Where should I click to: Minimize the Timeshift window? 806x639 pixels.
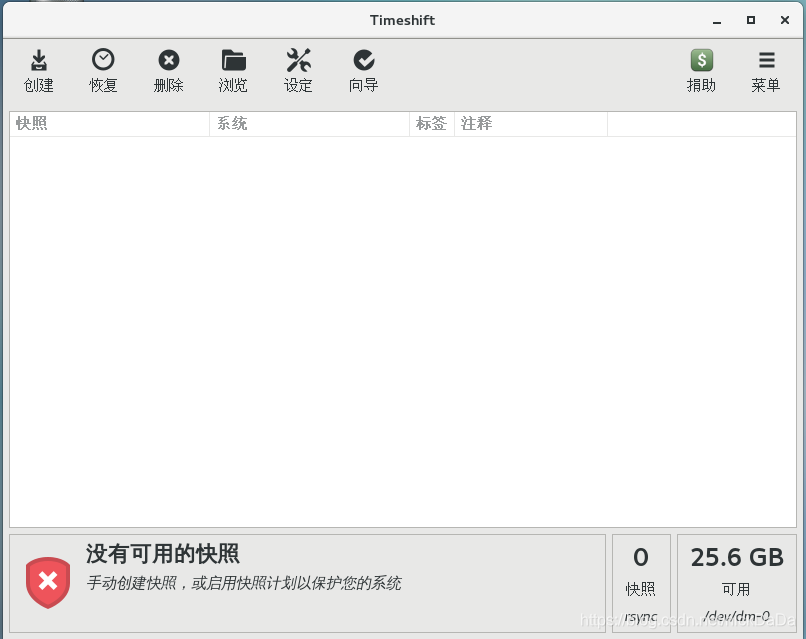[x=717, y=21]
